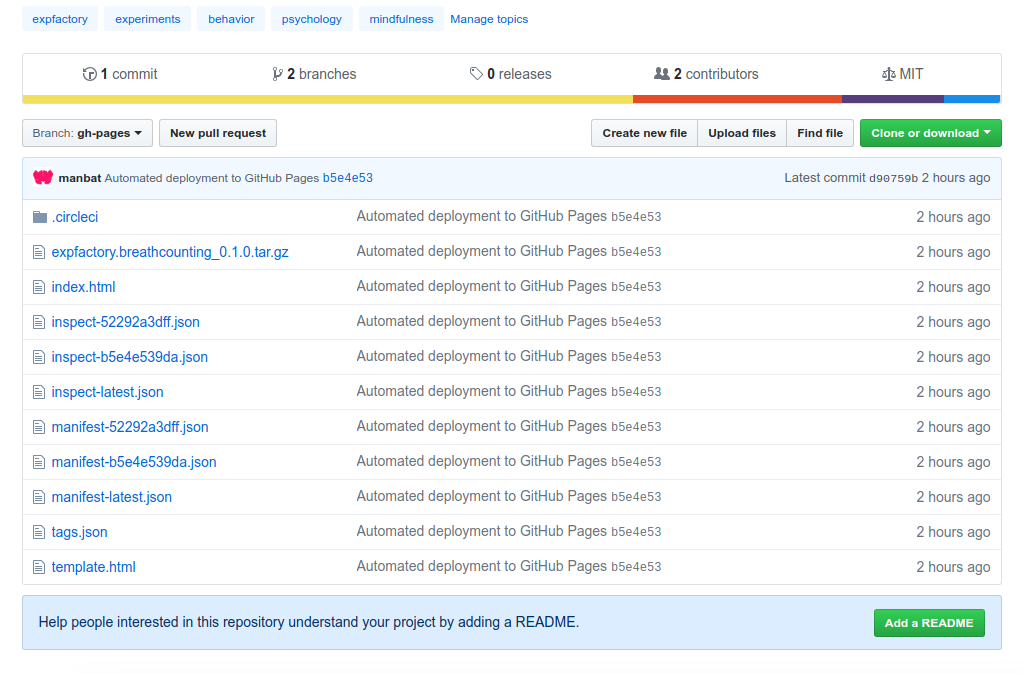Viewport: 1023px width, 673px height.
Task: Click file icon beside inspect-latest.json
Action: click(x=39, y=392)
